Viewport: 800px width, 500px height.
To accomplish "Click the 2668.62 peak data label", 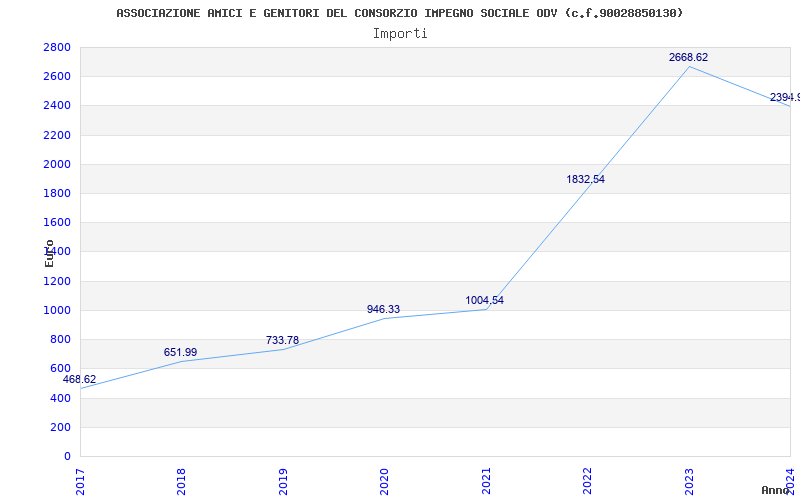I will coord(688,58).
